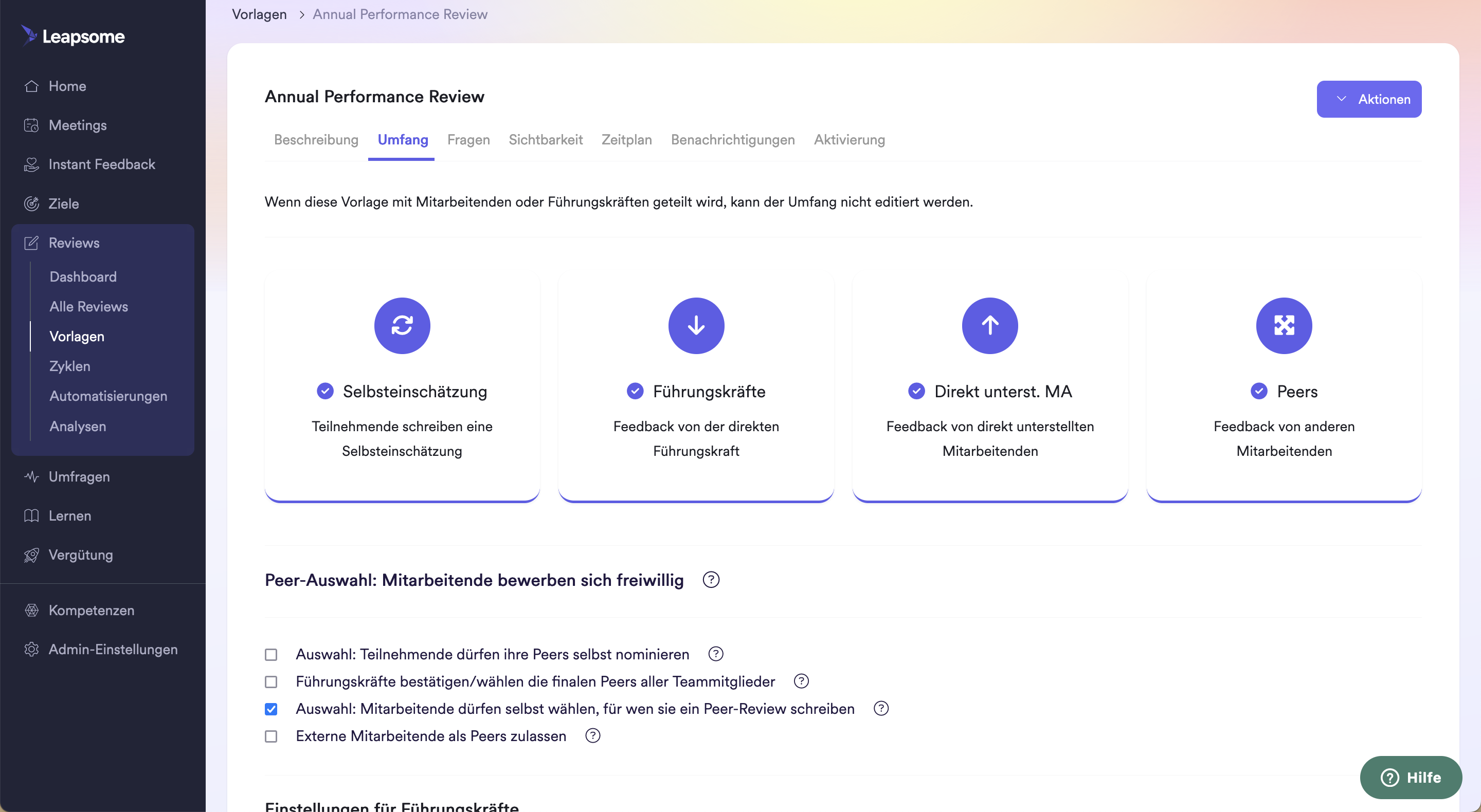Click the Peers expand-arrows circle icon
The width and height of the screenshot is (1481, 812).
click(1284, 325)
